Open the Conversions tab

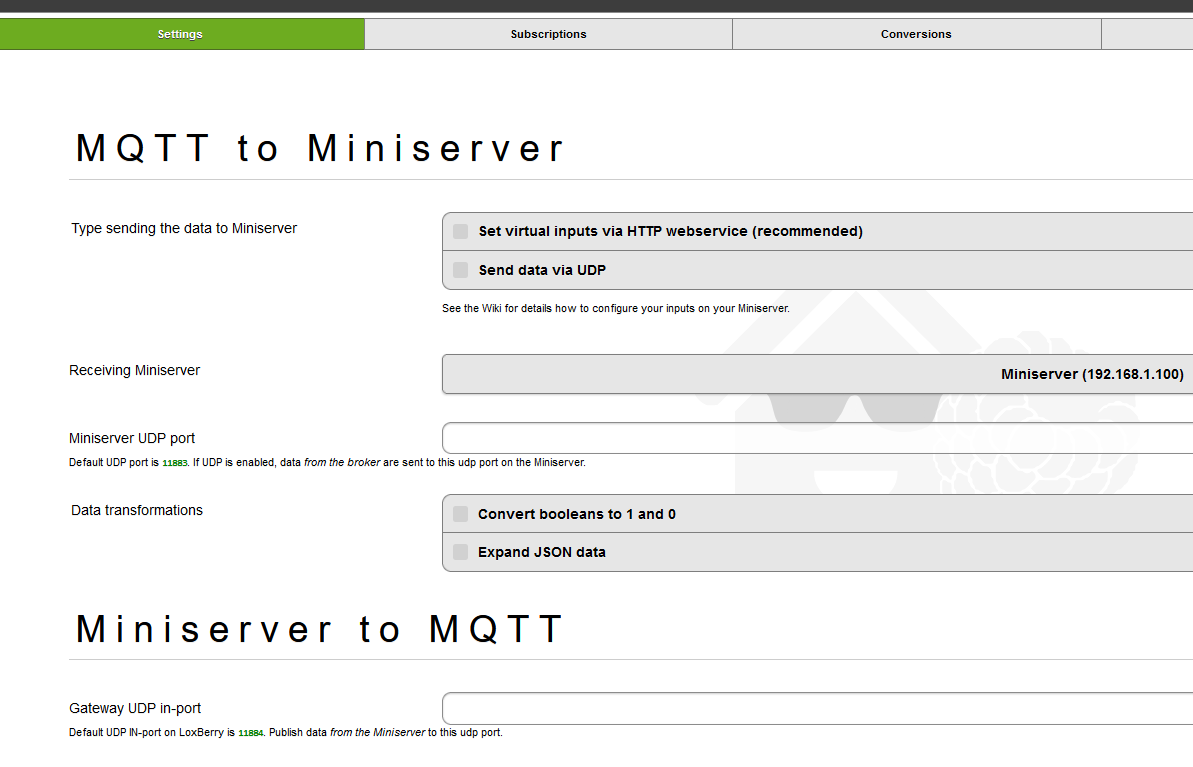(916, 34)
